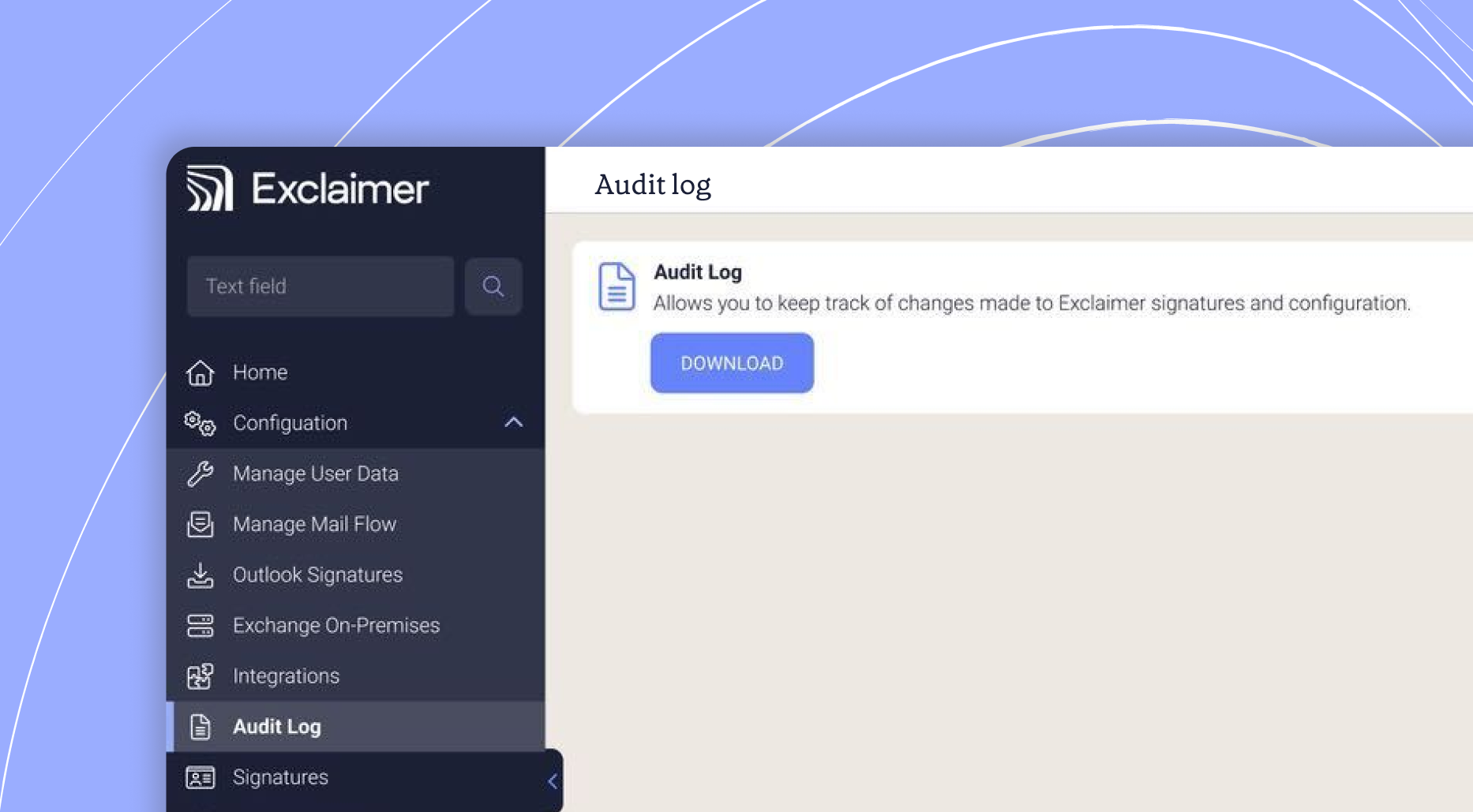Collapse the Configuration section chevron
The image size is (1473, 812).
pyautogui.click(x=513, y=422)
